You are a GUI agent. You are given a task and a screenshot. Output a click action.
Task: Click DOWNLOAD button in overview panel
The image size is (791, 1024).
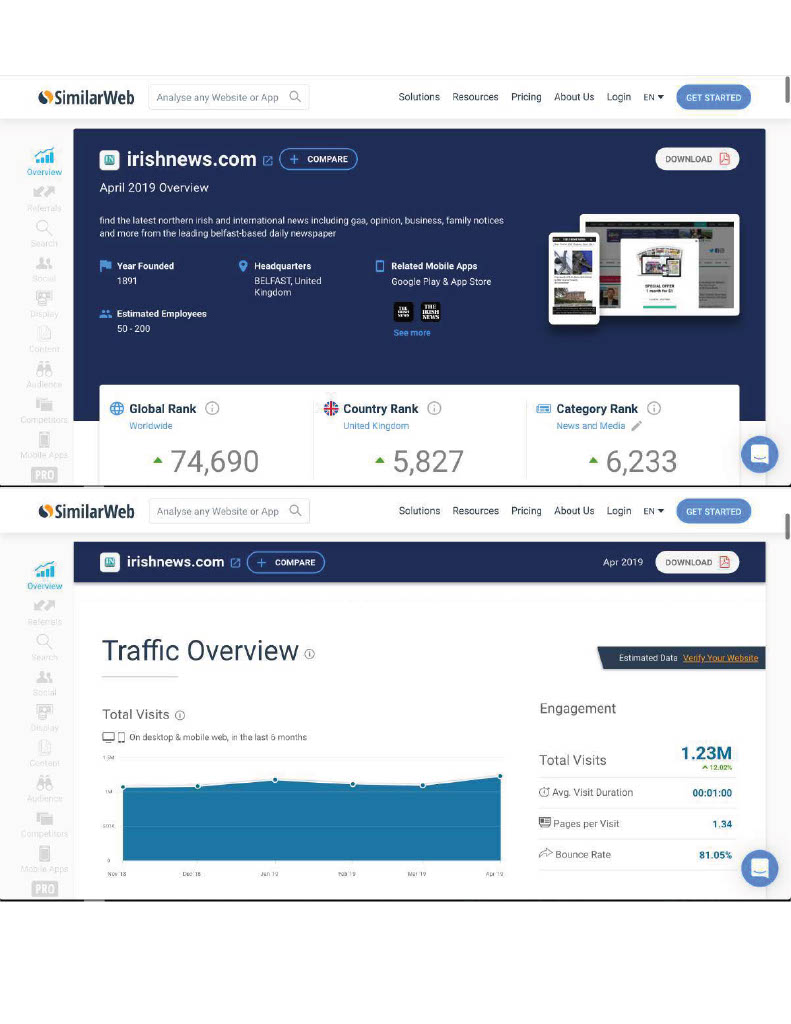coord(697,159)
